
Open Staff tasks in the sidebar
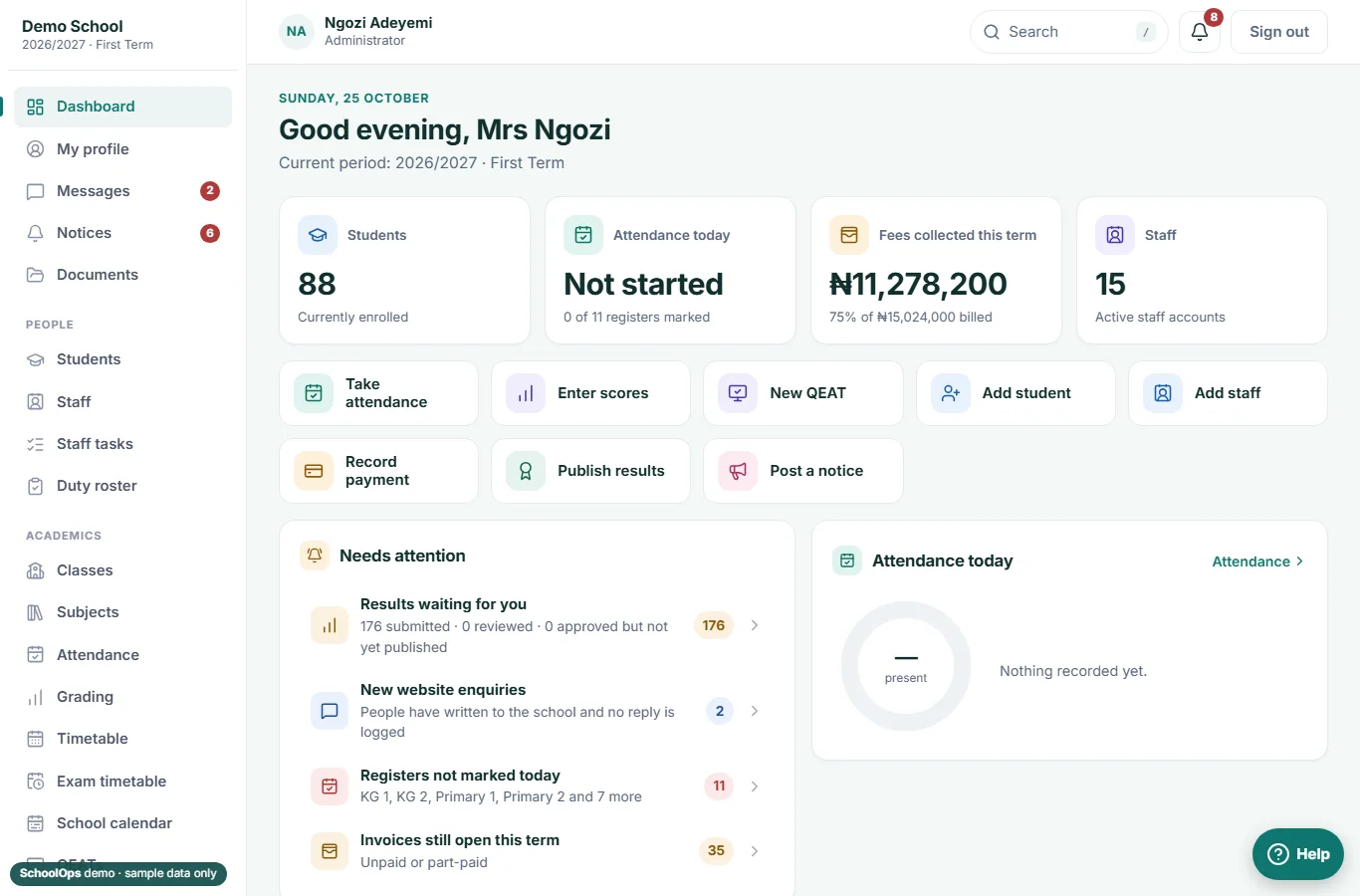(122, 444)
